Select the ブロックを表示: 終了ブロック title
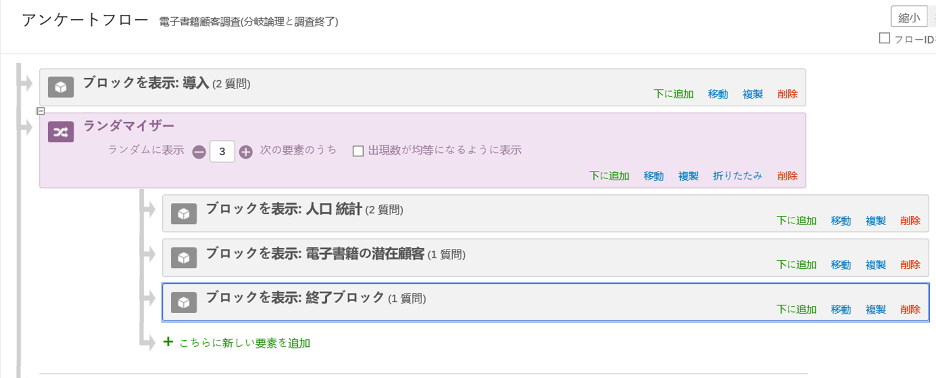The width and height of the screenshot is (936, 378). (295, 297)
